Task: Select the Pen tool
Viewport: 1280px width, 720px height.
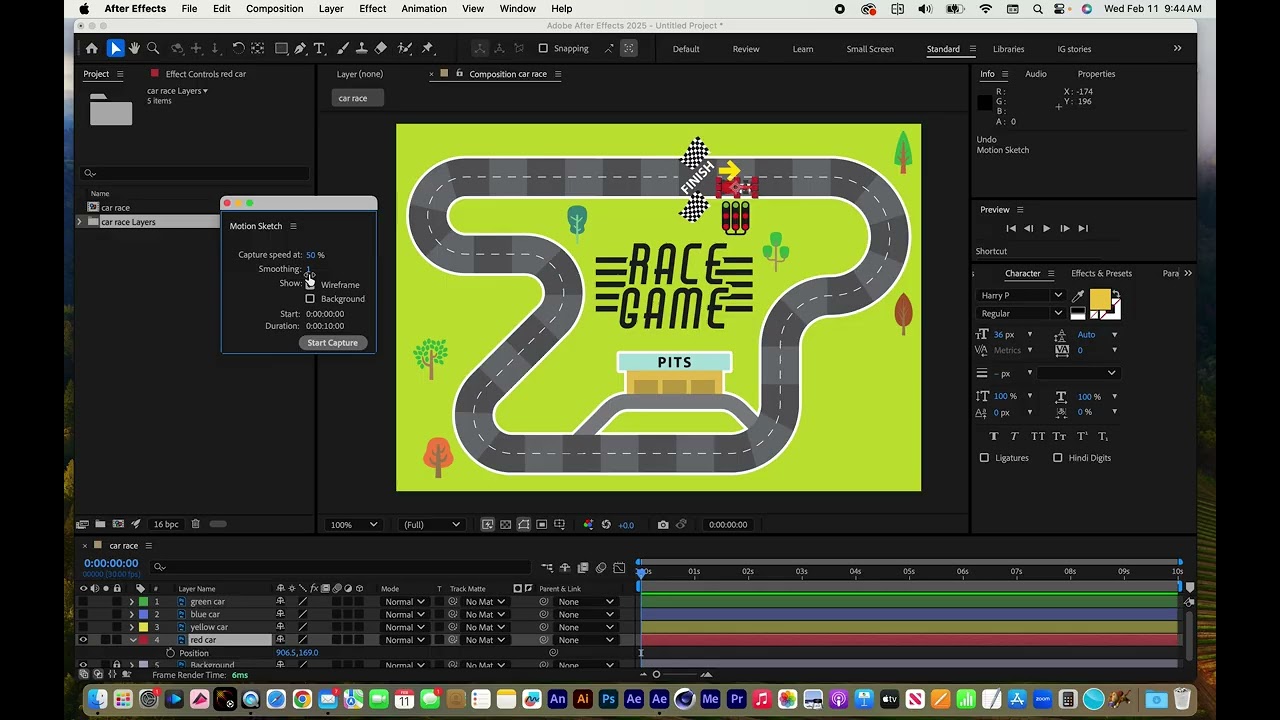Action: (300, 48)
